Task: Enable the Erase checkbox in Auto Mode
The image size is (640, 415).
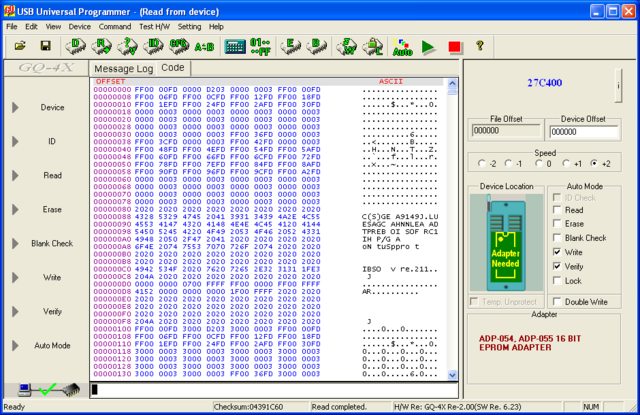Action: point(557,223)
